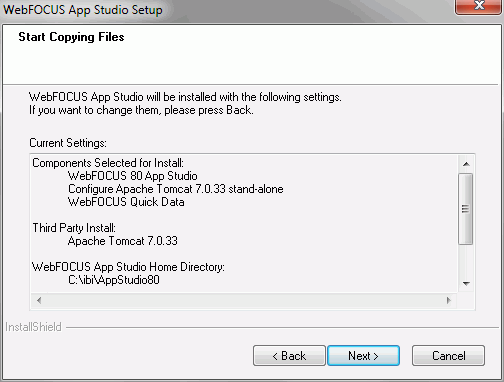Go to the next setup step

363,356
